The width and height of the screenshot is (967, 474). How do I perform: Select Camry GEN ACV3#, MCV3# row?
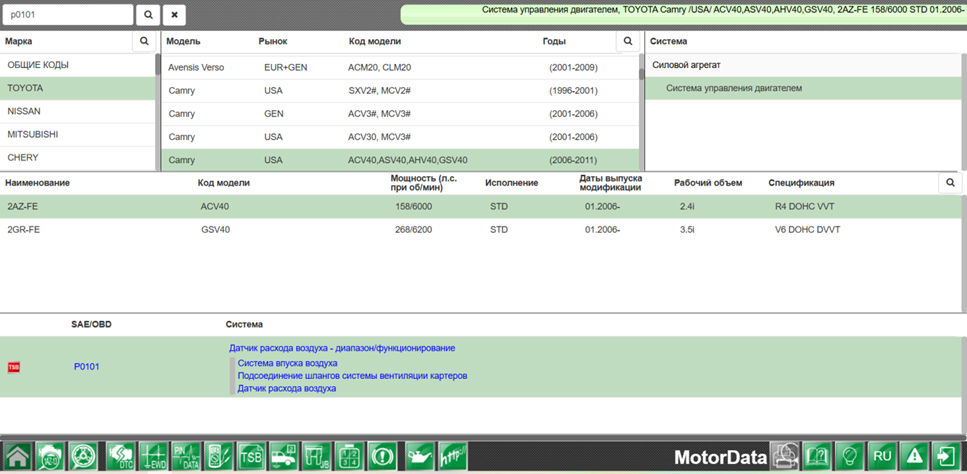pos(400,114)
